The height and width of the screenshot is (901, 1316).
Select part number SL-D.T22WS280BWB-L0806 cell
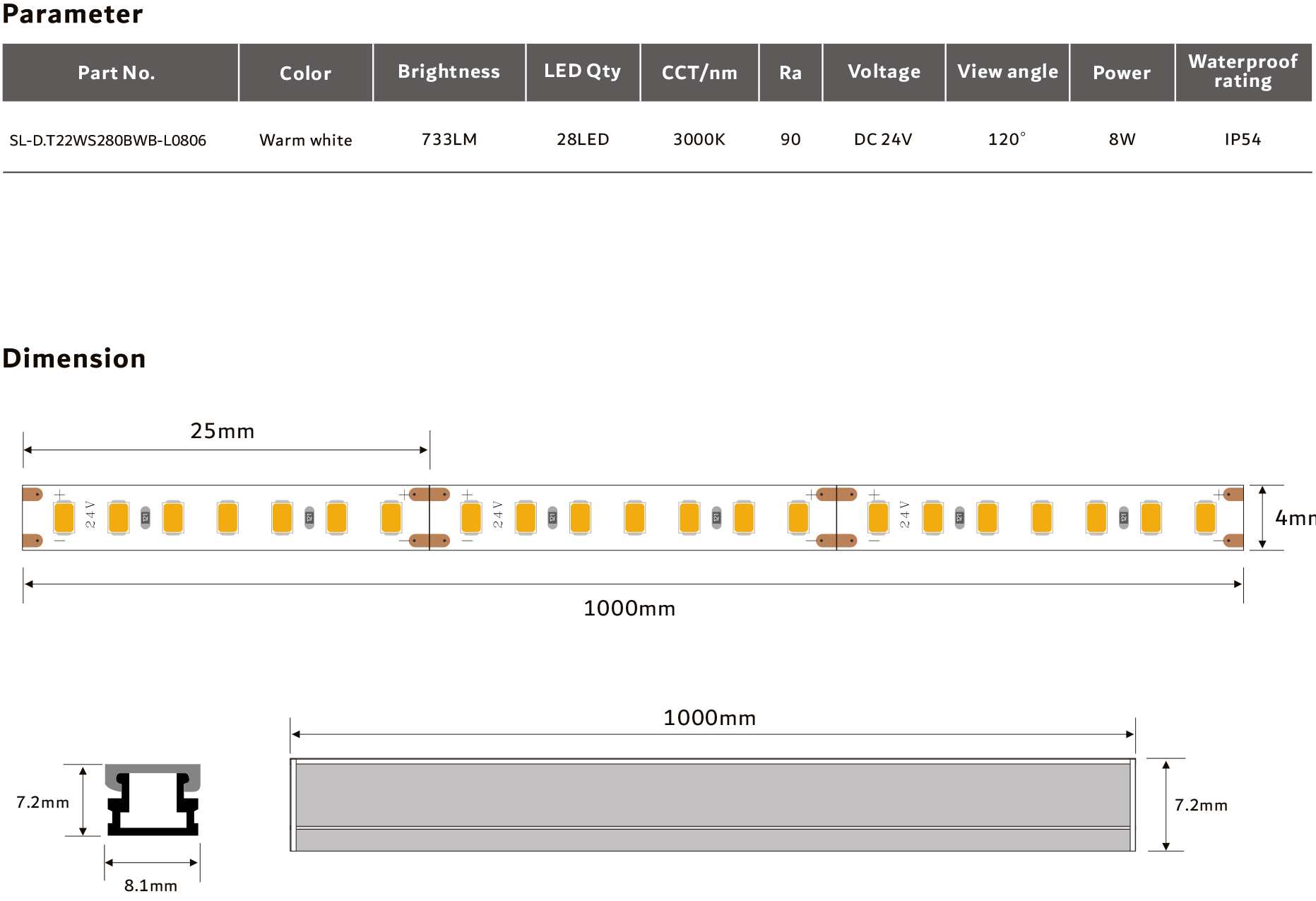pyautogui.click(x=108, y=140)
